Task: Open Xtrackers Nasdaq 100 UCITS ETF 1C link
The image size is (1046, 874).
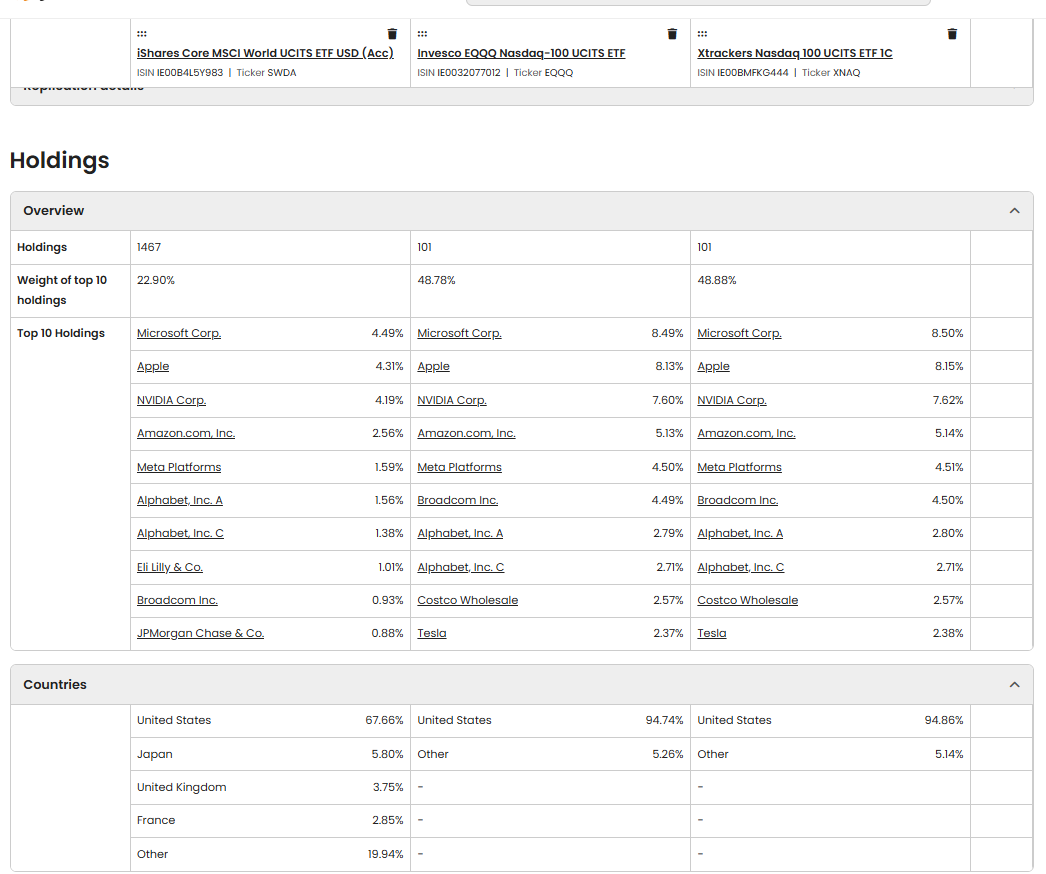Action: tap(795, 53)
